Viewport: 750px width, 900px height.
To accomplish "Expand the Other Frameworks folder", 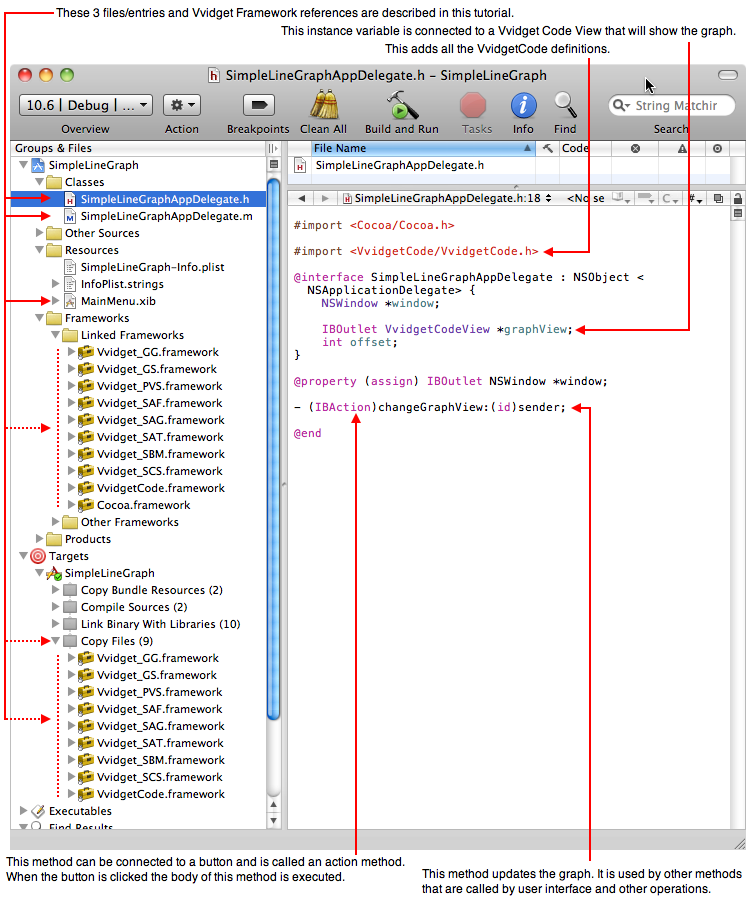I will click(x=56, y=522).
